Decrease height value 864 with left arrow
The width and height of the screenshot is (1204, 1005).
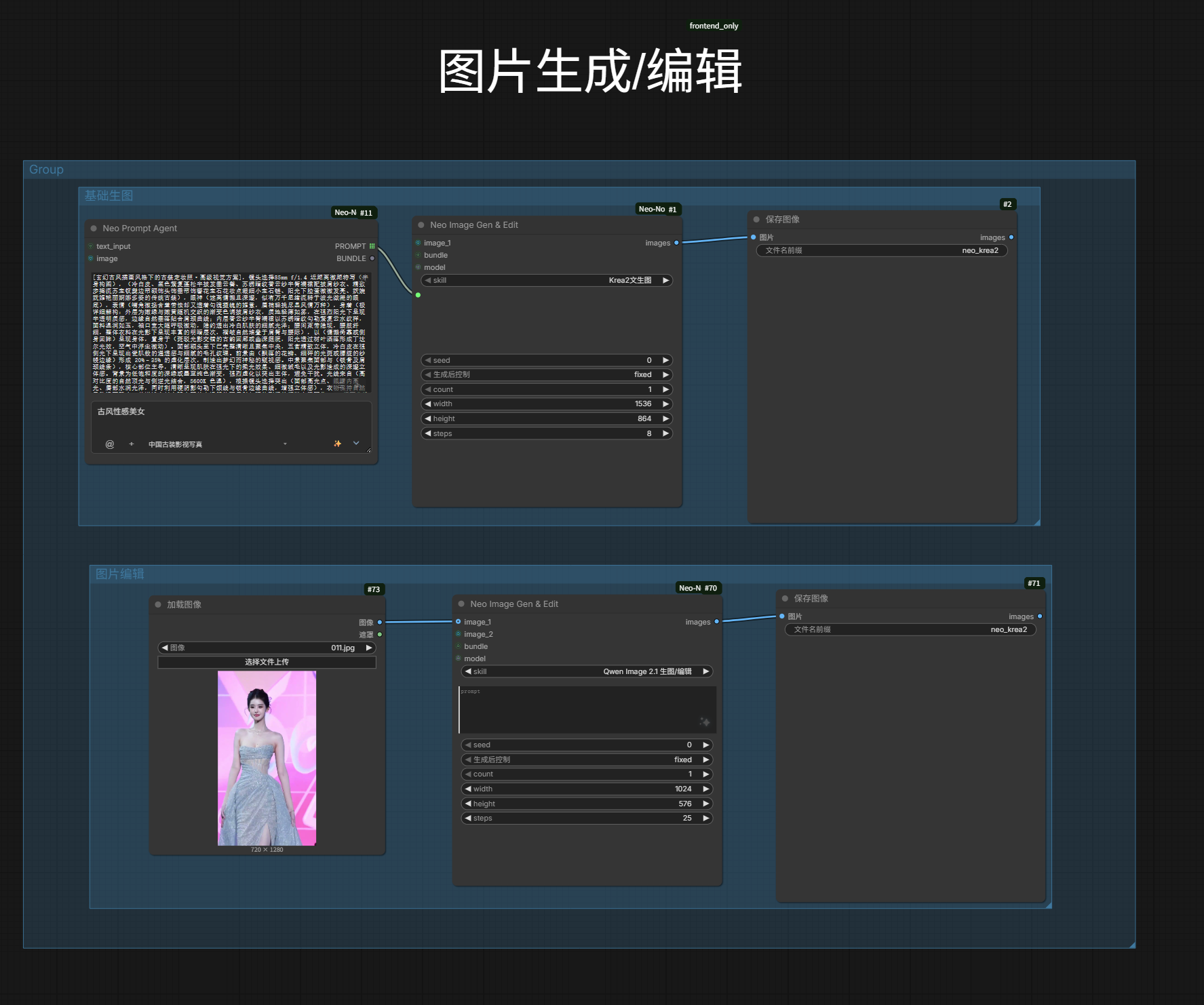[427, 418]
